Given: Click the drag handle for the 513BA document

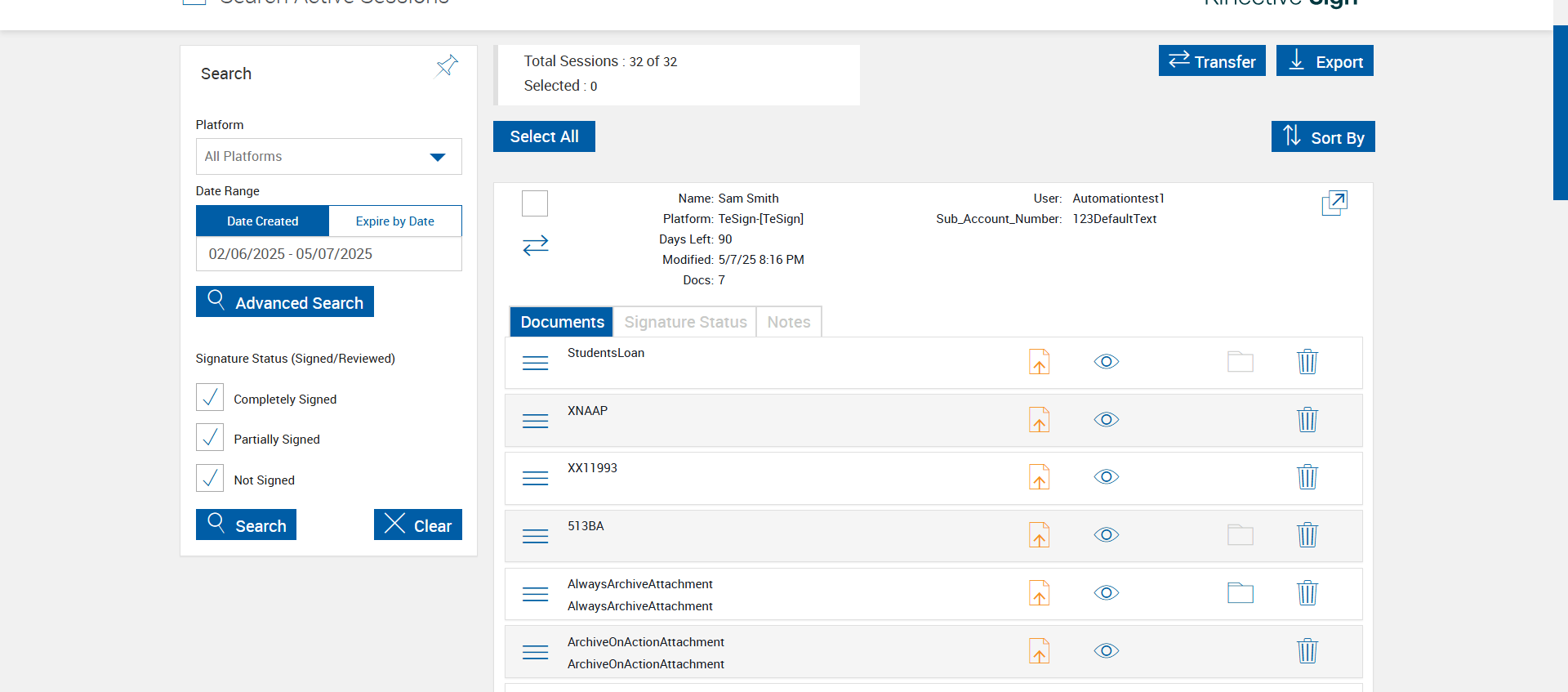Looking at the screenshot, I should coord(535,536).
